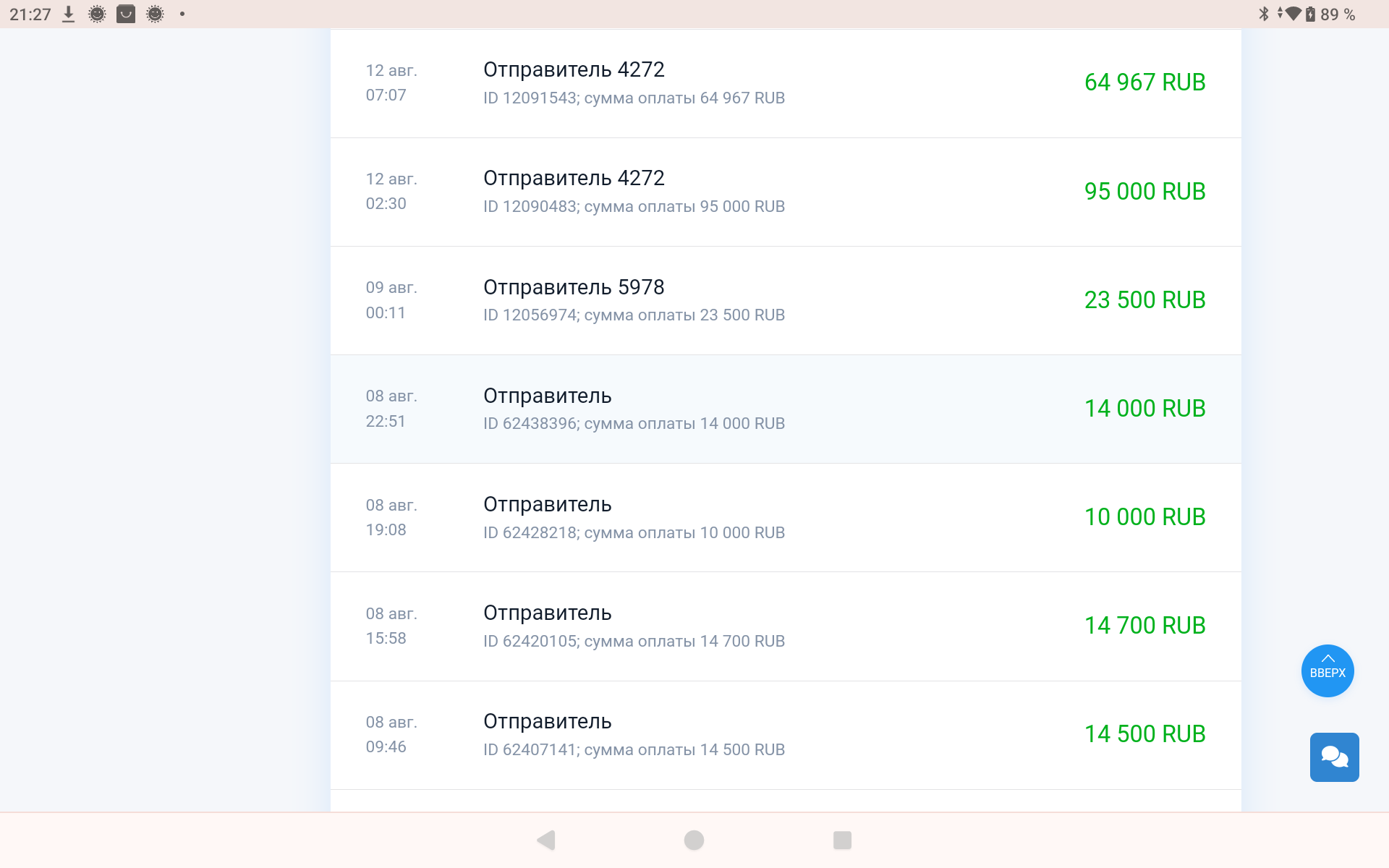Open the chat support icon
Viewport: 1389px width, 868px height.
point(1334,757)
